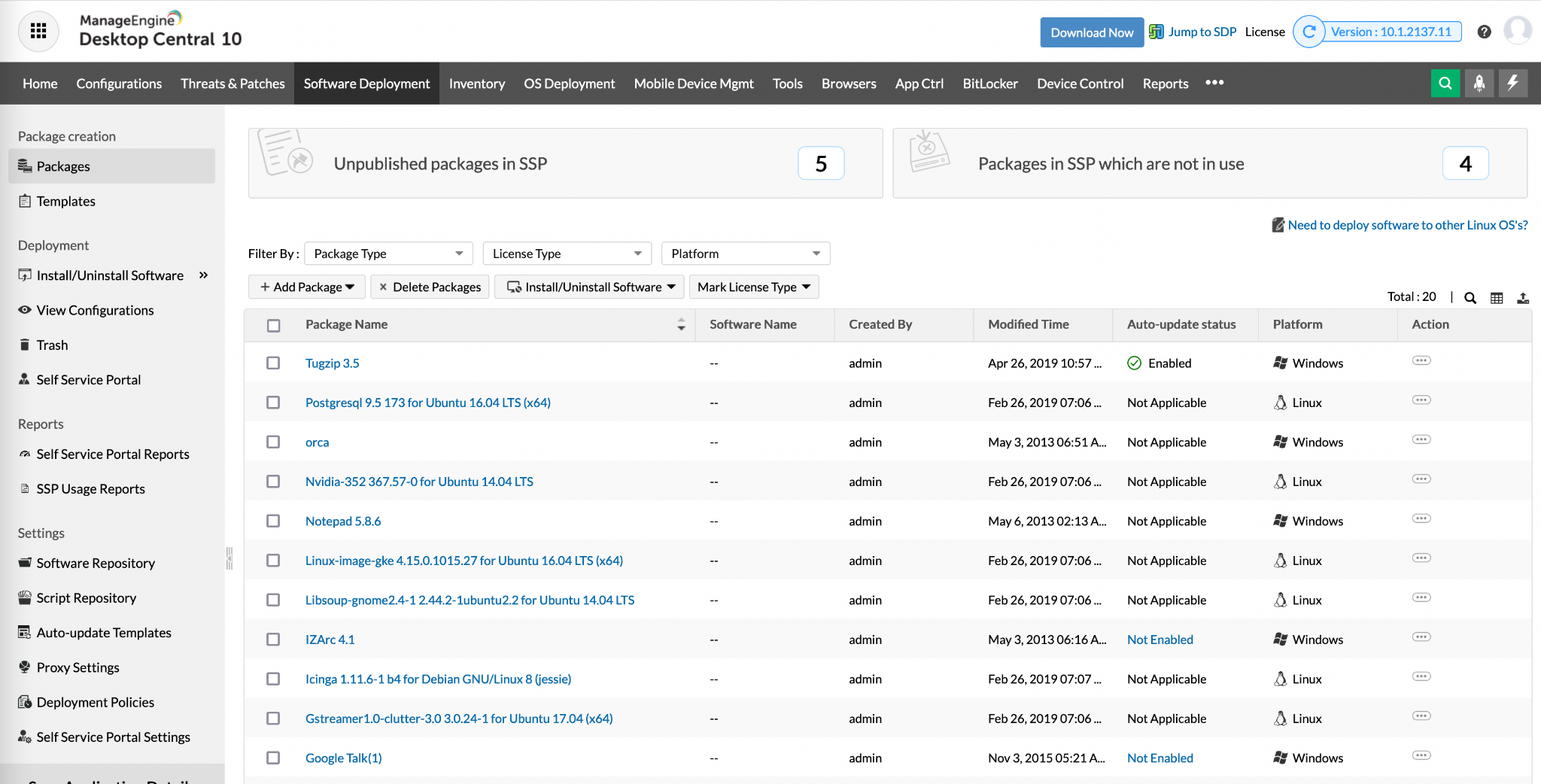Open action menu for Google Talk(1)
Viewport: 1541px width, 784px height.
click(x=1421, y=755)
